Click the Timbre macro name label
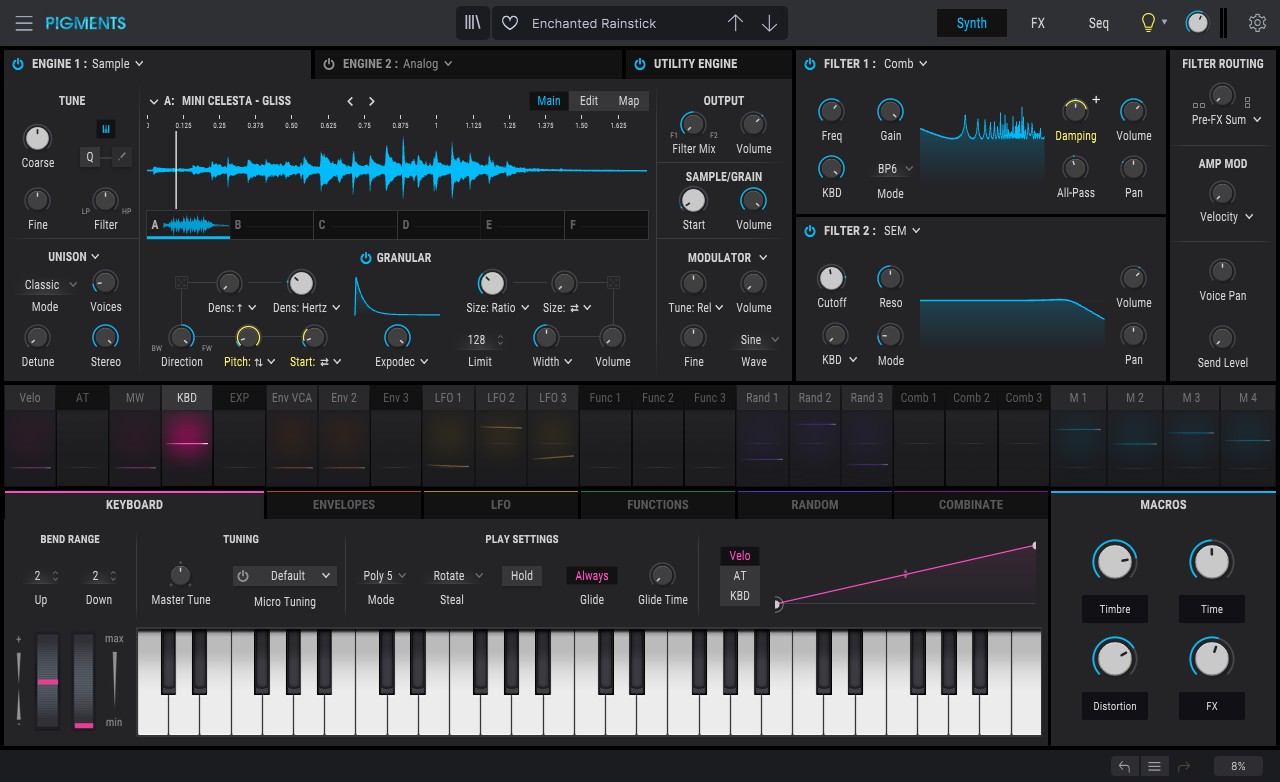 (1115, 609)
